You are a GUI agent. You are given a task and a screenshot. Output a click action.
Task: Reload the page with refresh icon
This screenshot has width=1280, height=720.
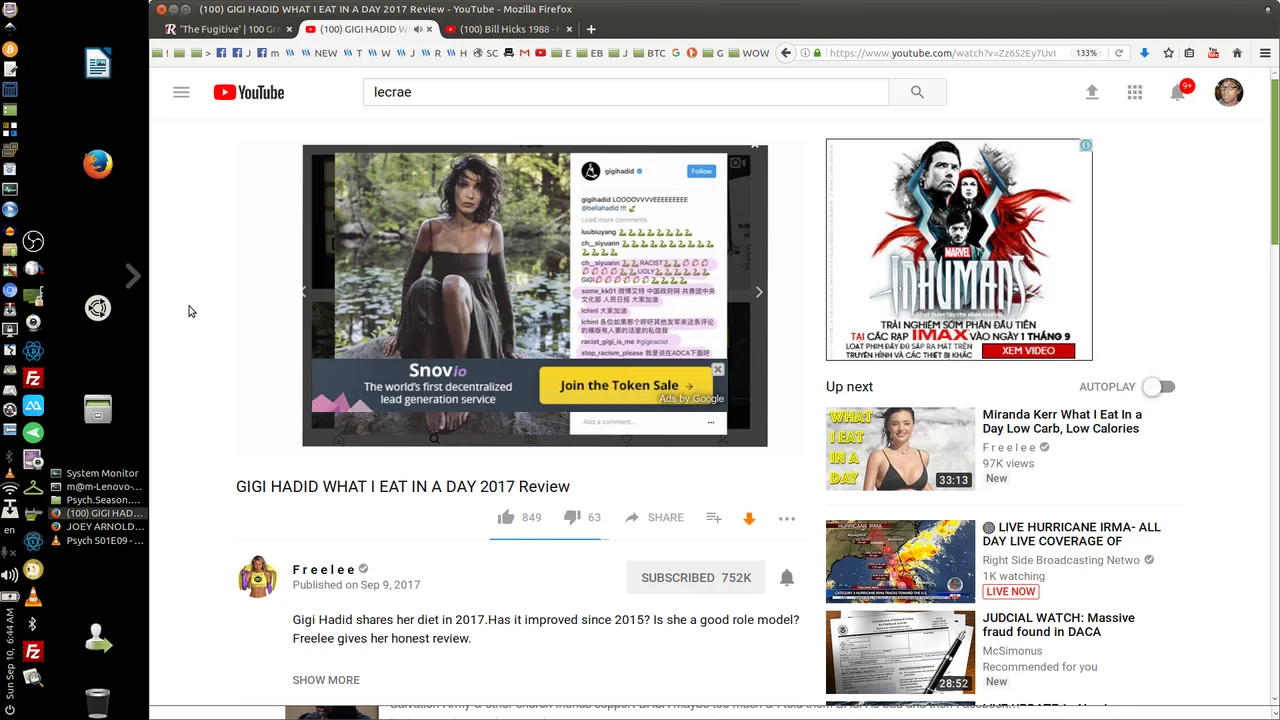point(1118,53)
